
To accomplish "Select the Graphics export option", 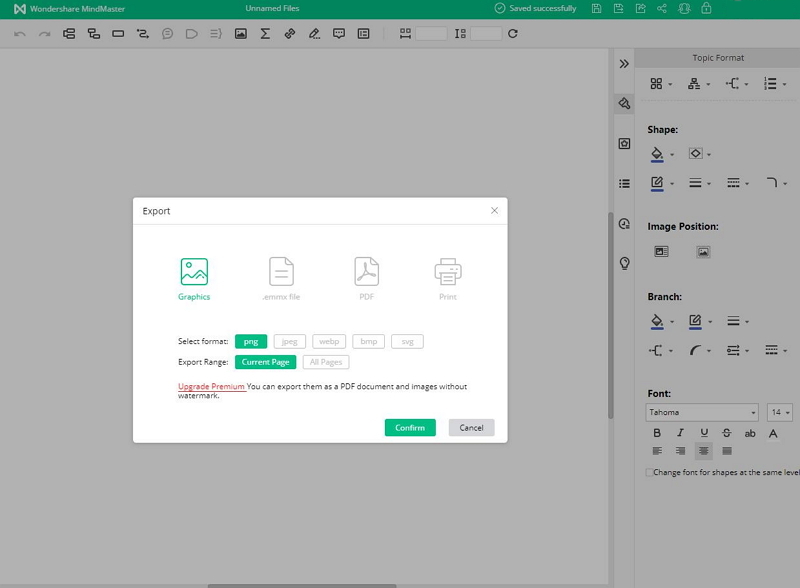I will tap(194, 272).
